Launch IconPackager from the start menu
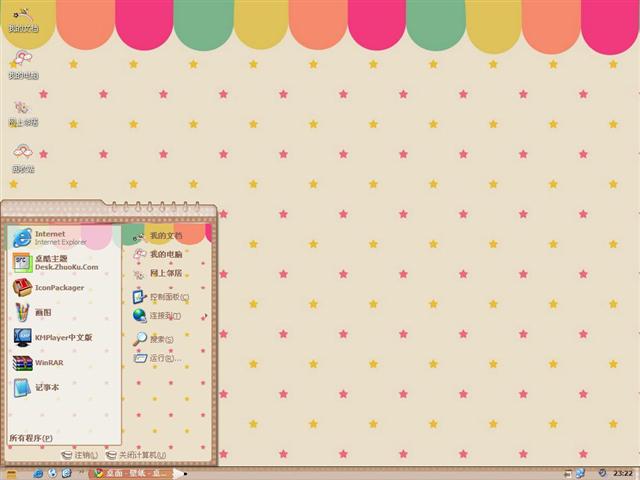The width and height of the screenshot is (640, 480). (x=64, y=288)
